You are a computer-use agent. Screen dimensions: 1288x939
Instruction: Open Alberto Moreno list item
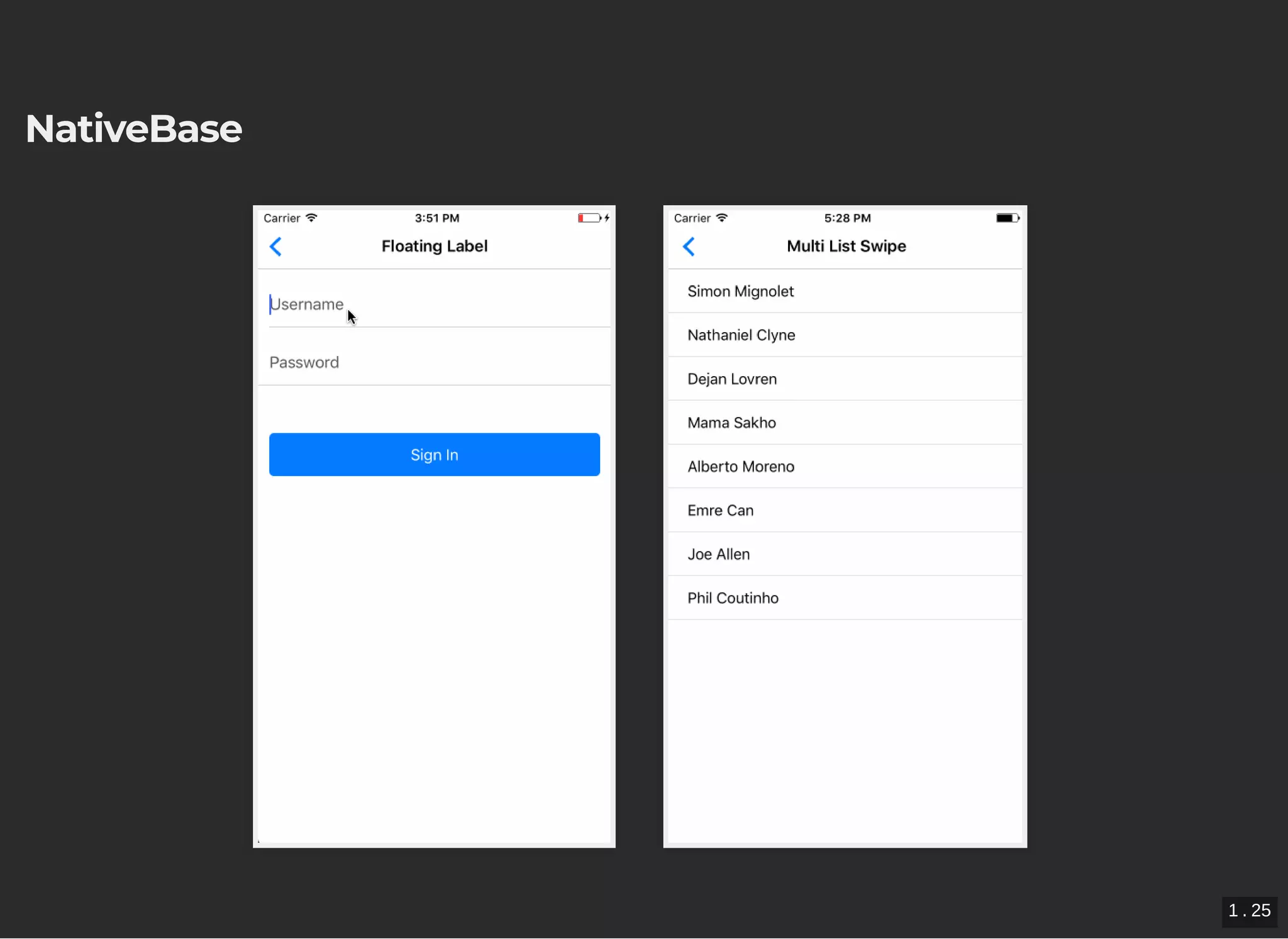pyautogui.click(x=845, y=467)
